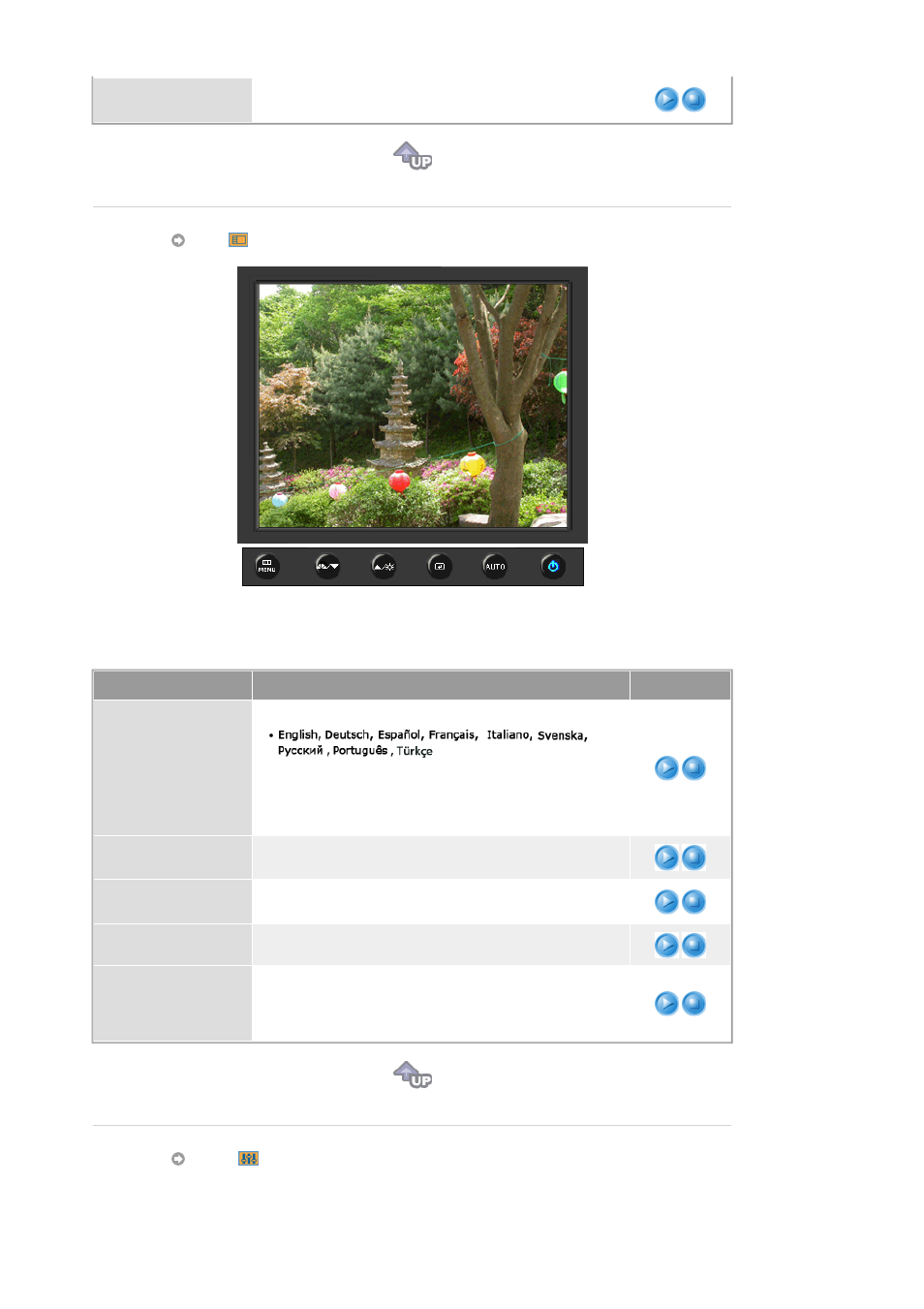Click the UP arrow above the monitor image
The image size is (924, 1309).
(413, 155)
